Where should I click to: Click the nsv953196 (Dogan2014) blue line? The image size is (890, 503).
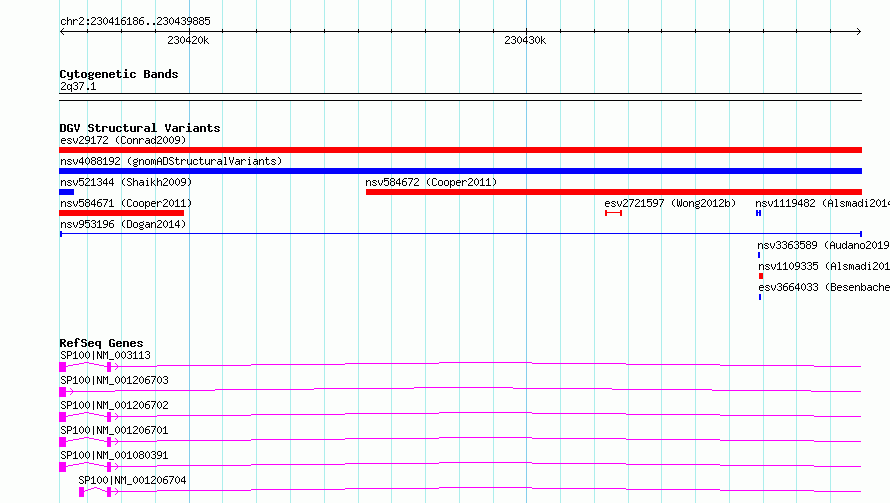click(461, 234)
